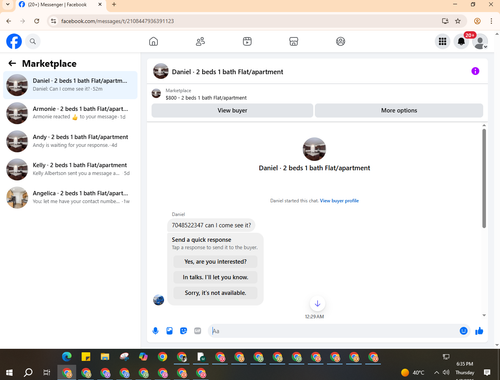Screen dimensions: 500x380
Task: Open the Marketplace storefront icon
Action: coord(294,41)
